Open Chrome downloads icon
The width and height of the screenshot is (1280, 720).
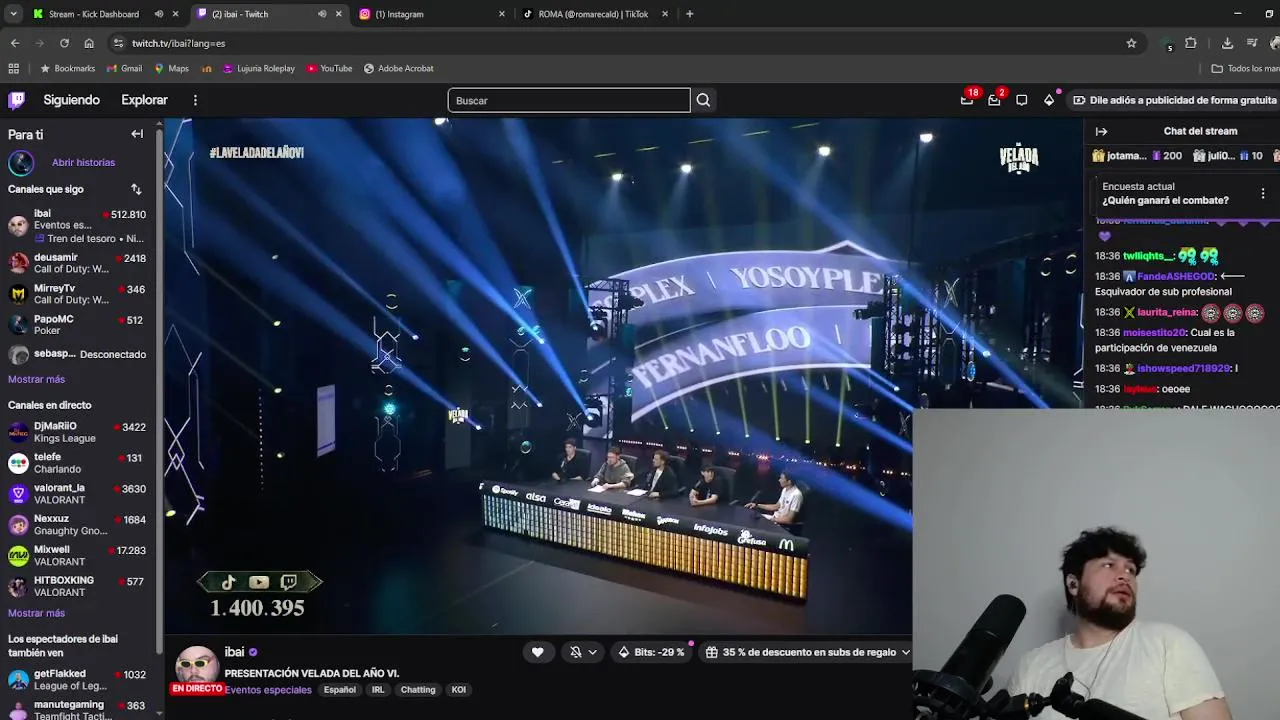[1227, 43]
